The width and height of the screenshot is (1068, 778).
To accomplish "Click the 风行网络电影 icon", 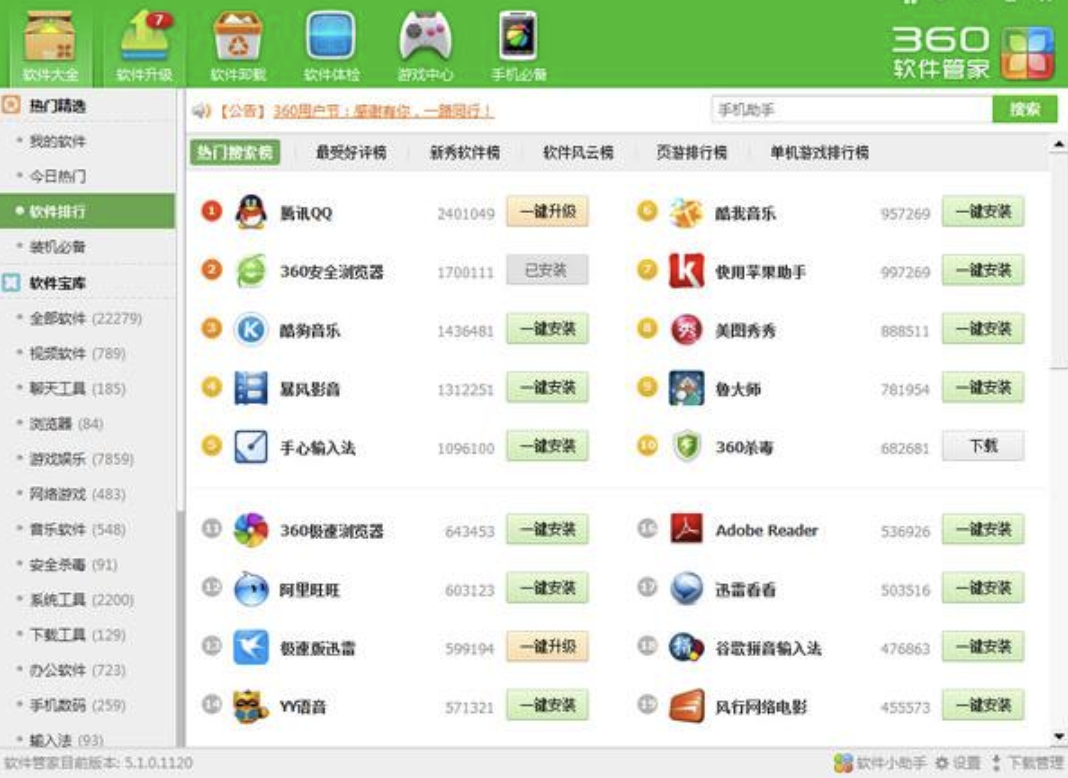I will point(686,706).
